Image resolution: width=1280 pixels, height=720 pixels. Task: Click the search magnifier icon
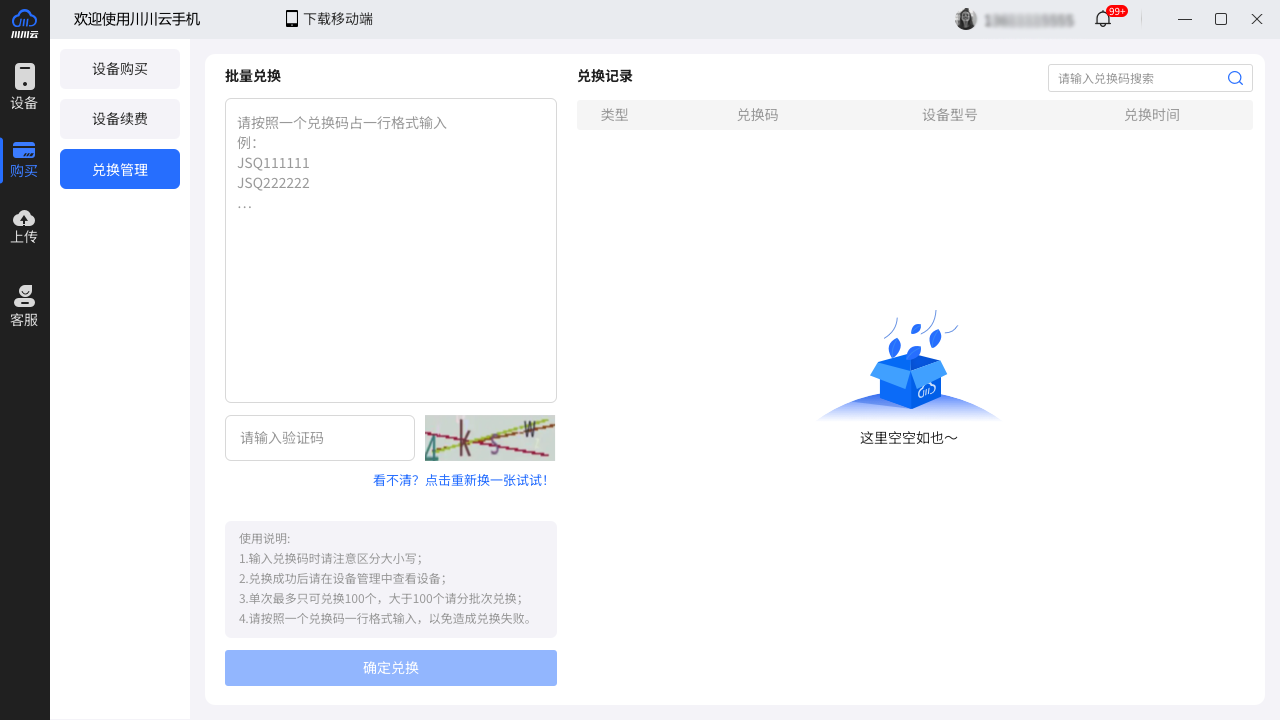tap(1235, 78)
